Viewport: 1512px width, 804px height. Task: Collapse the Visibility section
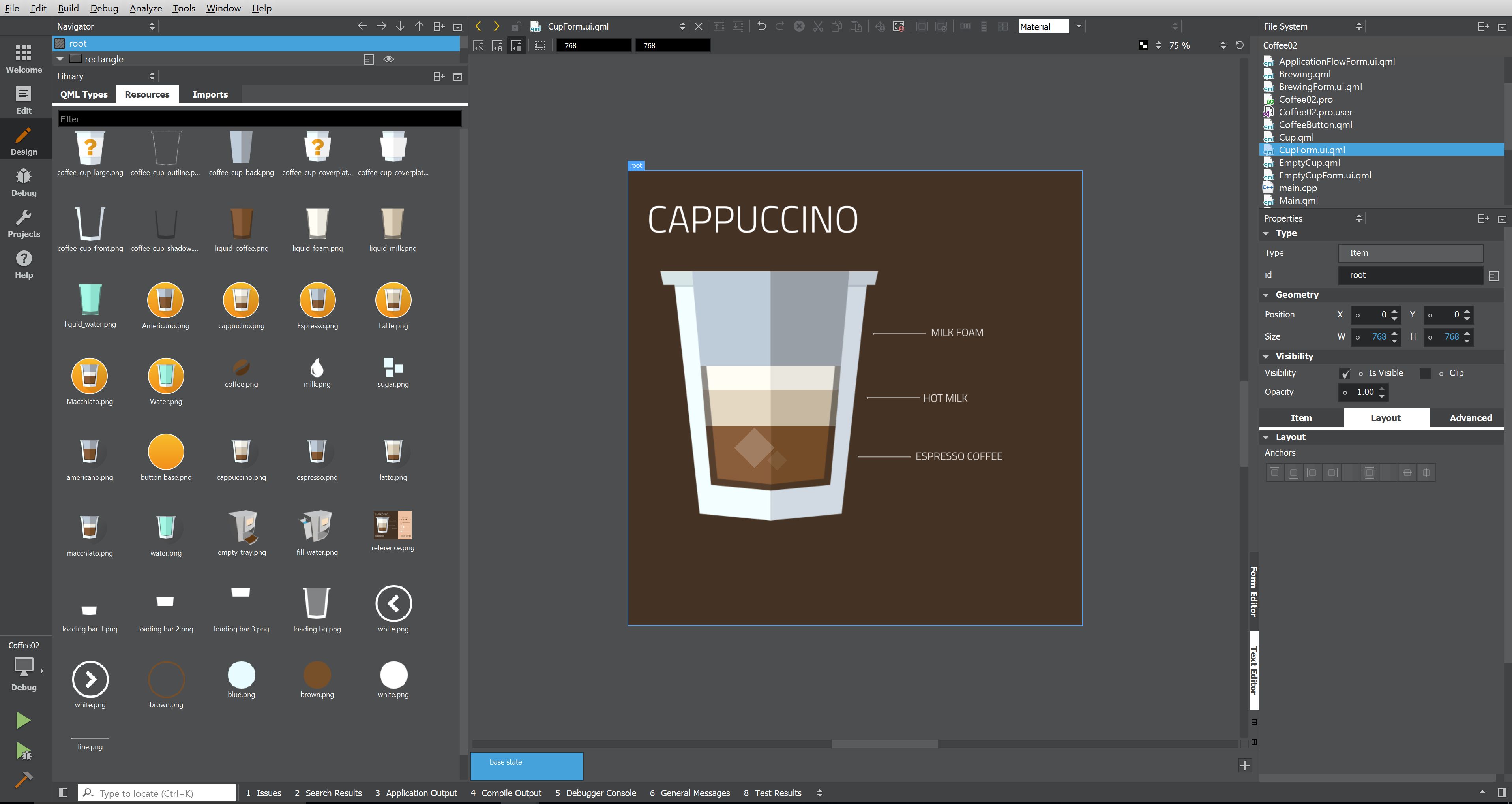pyautogui.click(x=1266, y=356)
